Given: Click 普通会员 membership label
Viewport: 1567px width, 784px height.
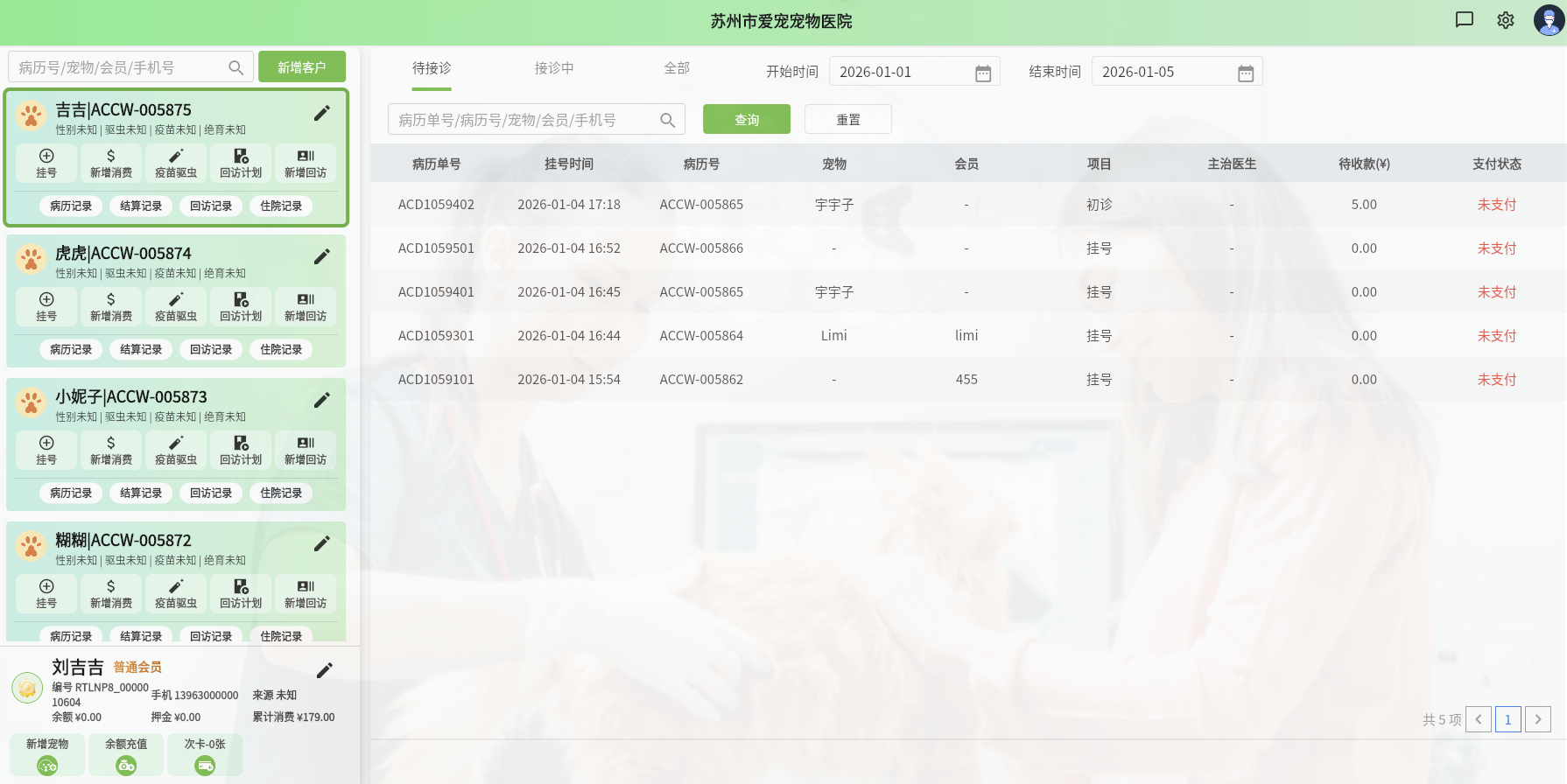Looking at the screenshot, I should [x=137, y=667].
